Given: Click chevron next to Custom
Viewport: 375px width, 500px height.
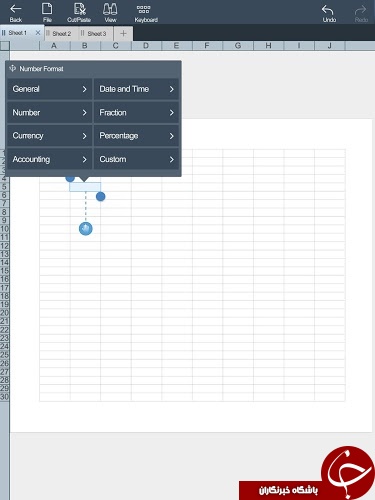Looking at the screenshot, I should coord(171,159).
